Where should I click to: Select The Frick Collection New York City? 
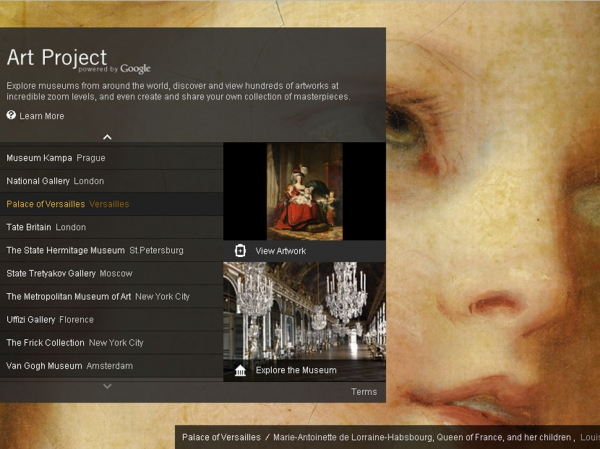(75, 342)
